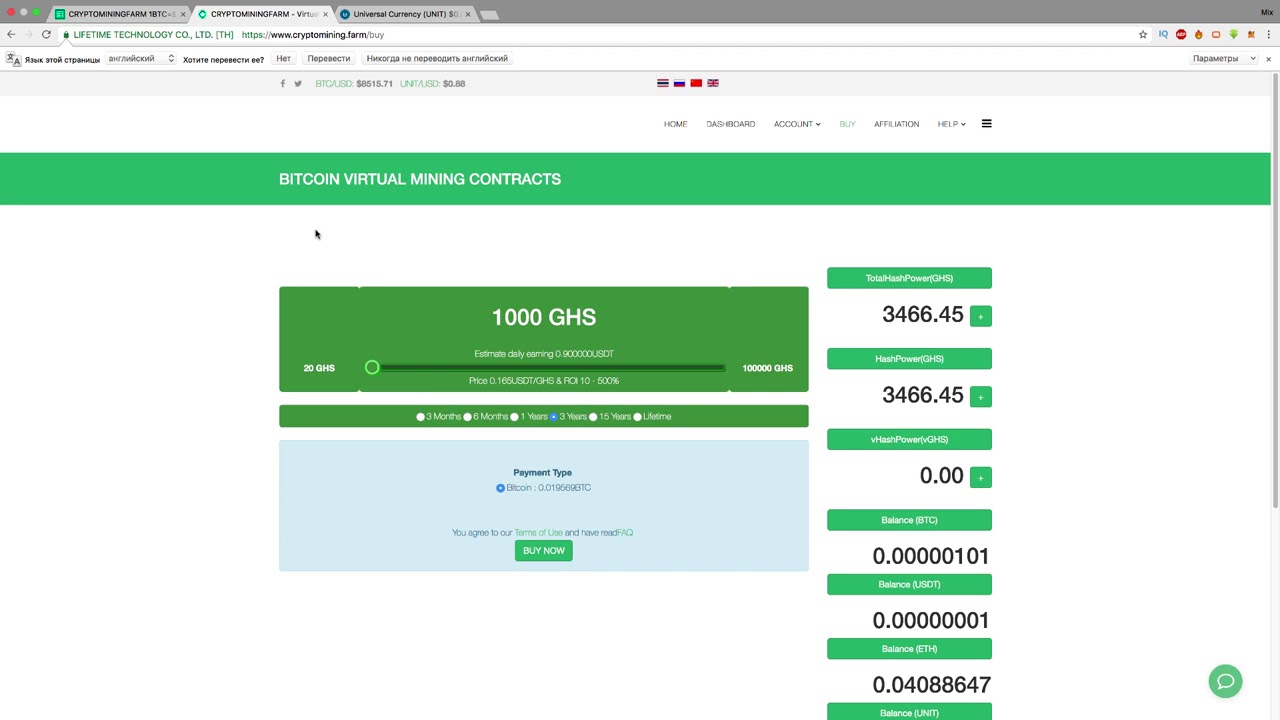
Task: Click the 0.04088647 ETH balance value
Action: point(931,685)
